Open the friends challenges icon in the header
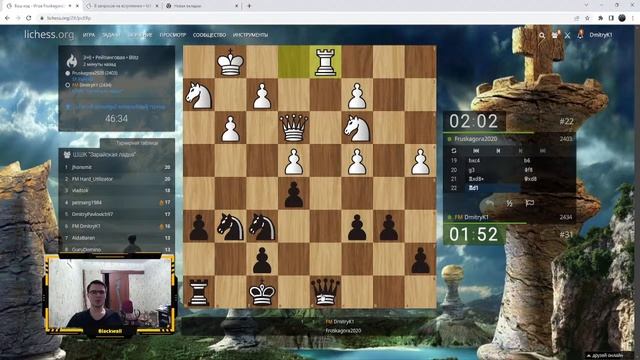Image resolution: width=640 pixels, height=360 pixels. 555,35
